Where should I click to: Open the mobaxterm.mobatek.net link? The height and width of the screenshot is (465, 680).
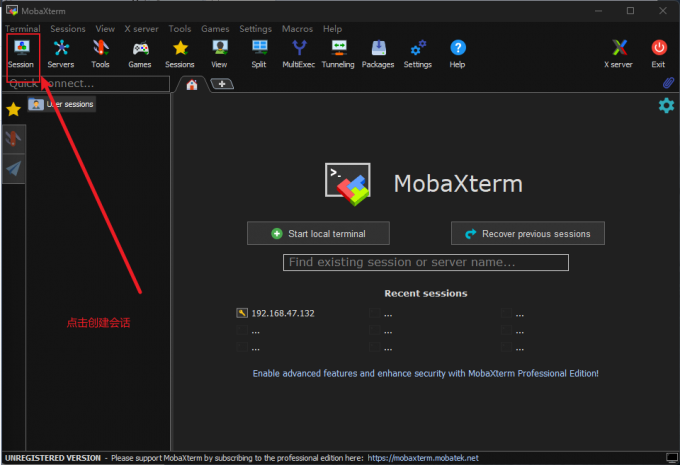tap(423, 458)
